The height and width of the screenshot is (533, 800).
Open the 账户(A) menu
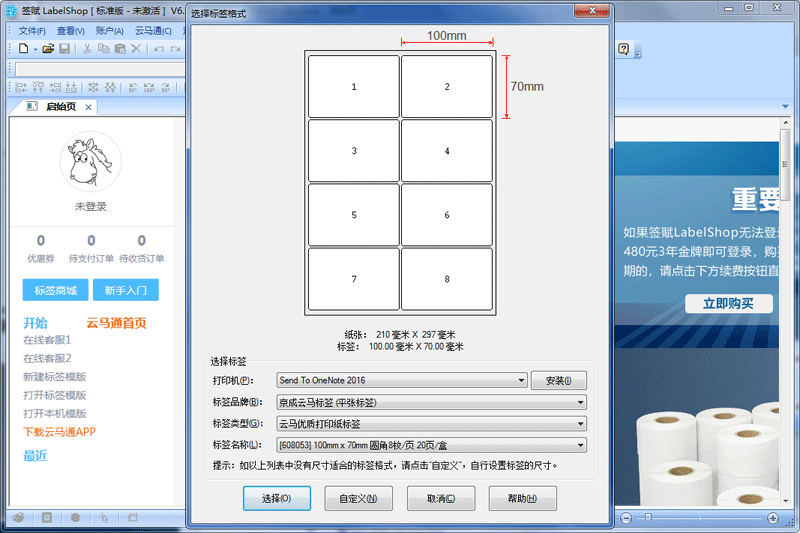point(110,31)
